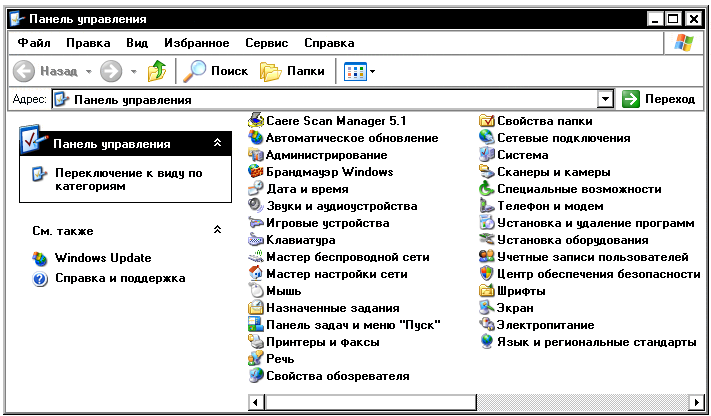Open the Экран display icon
Image resolution: width=711 pixels, height=416 pixels.
(x=487, y=308)
